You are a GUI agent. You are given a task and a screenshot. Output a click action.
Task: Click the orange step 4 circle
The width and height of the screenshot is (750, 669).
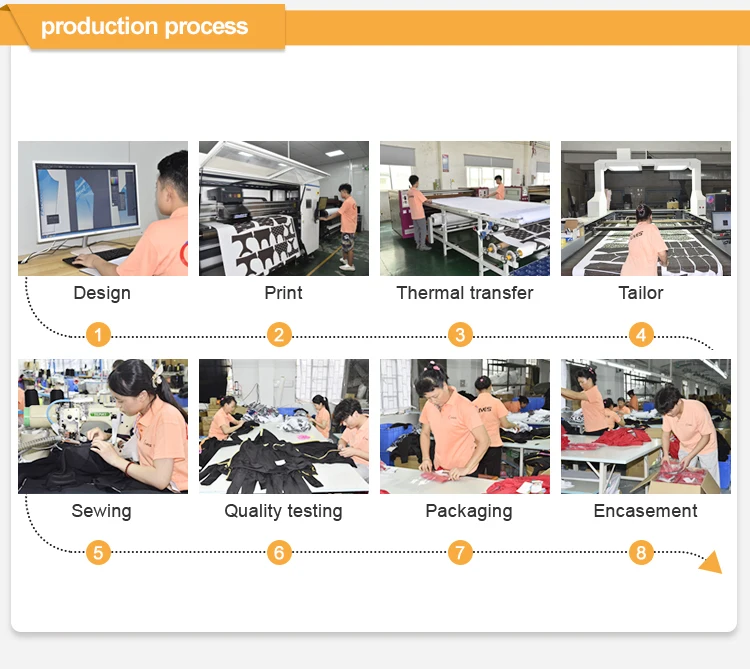tap(641, 335)
